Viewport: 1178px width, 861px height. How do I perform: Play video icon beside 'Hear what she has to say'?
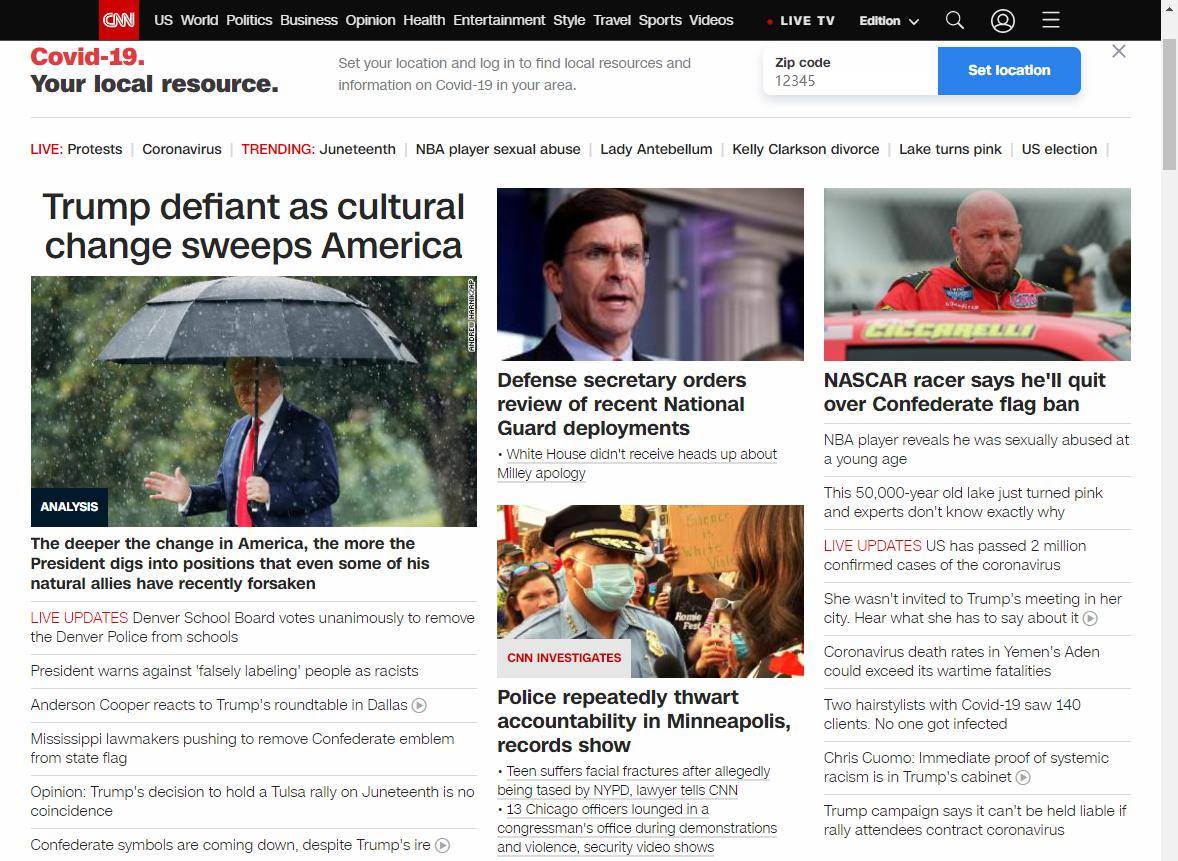point(1089,618)
